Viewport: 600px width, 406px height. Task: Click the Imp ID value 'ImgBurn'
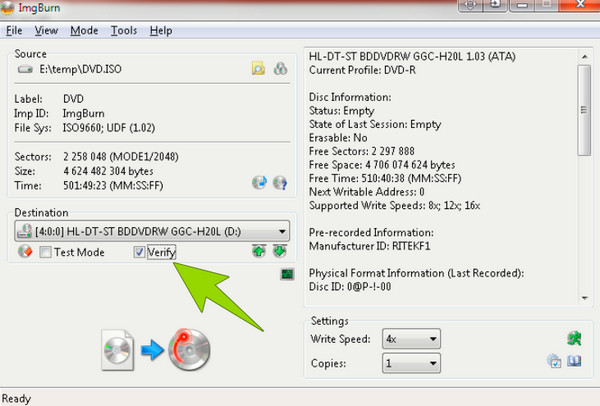83,114
